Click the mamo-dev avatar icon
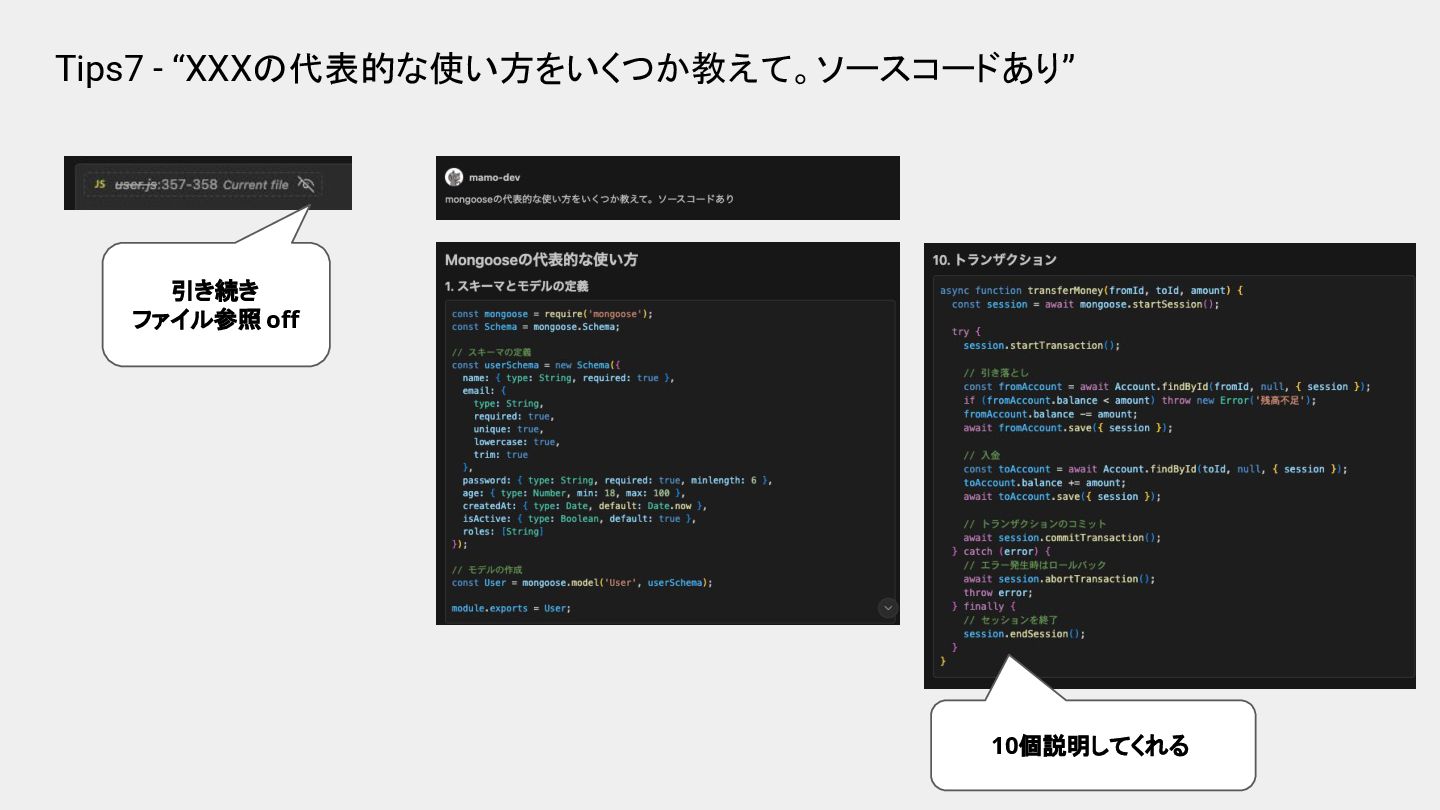The image size is (1440, 810). [x=454, y=177]
